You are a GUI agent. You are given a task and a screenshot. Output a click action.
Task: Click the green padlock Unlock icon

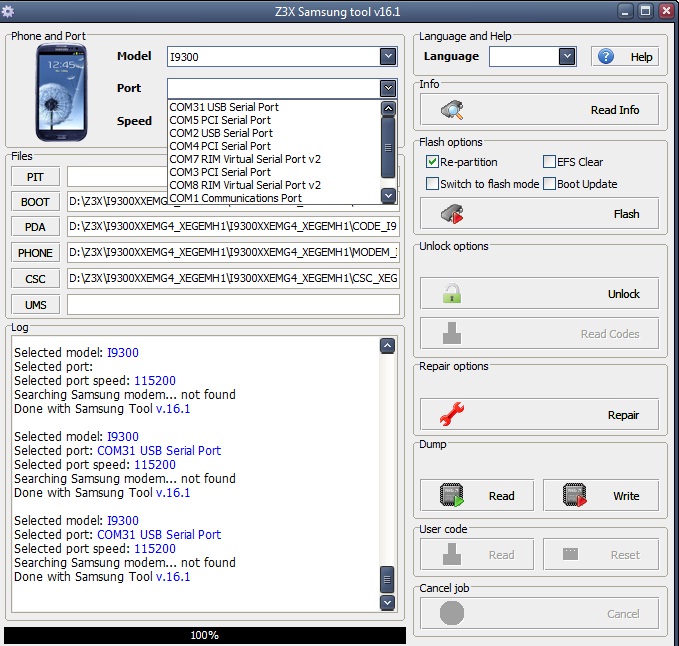tap(452, 294)
